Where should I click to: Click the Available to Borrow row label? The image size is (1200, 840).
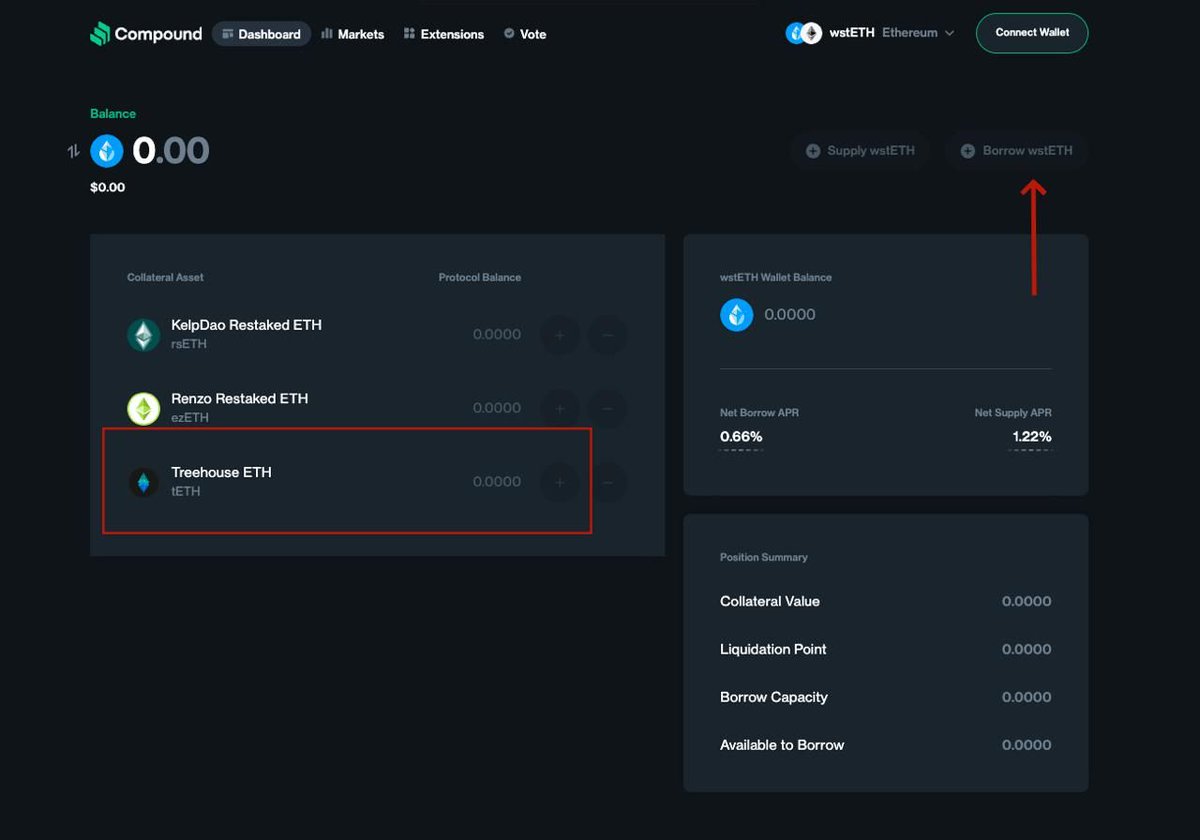pyautogui.click(x=782, y=745)
